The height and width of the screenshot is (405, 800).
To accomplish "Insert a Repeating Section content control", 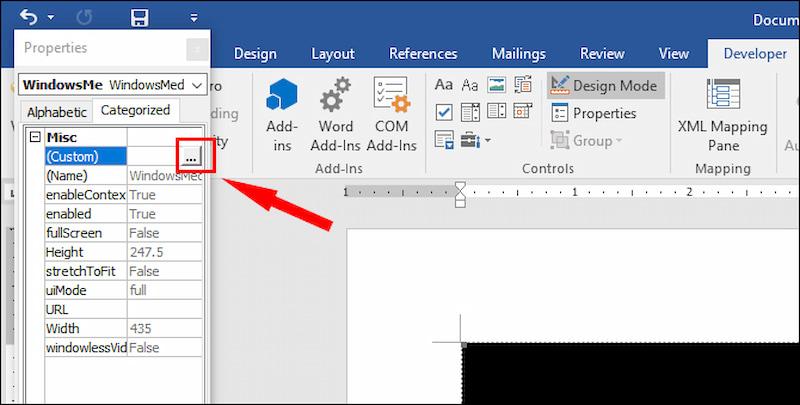I will 444,139.
